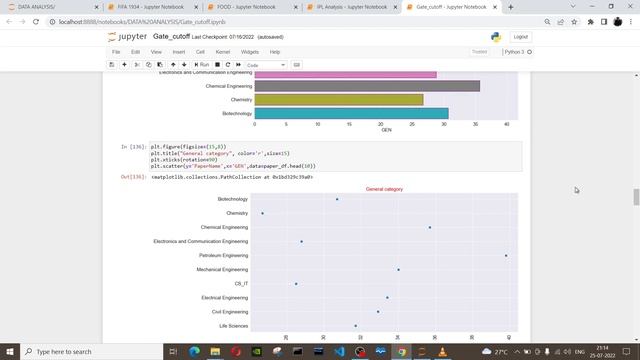This screenshot has height=360, width=640.
Task: Click the zoom magnifier icon in address bar
Action: tap(547, 22)
